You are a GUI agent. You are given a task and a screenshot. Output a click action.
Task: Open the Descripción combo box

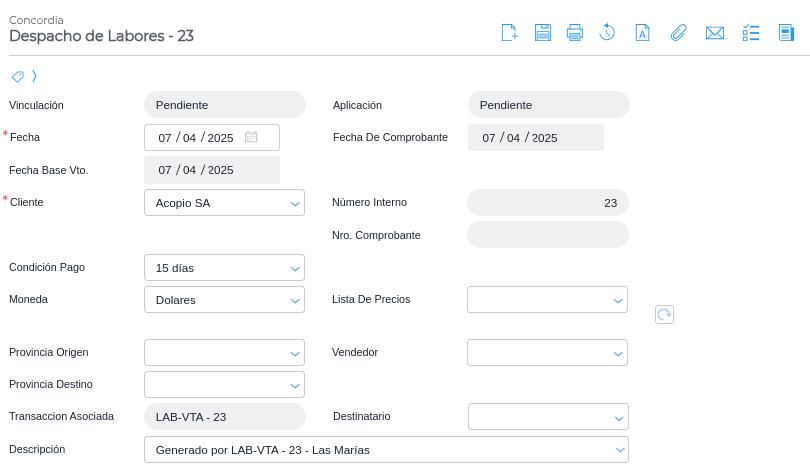point(386,450)
